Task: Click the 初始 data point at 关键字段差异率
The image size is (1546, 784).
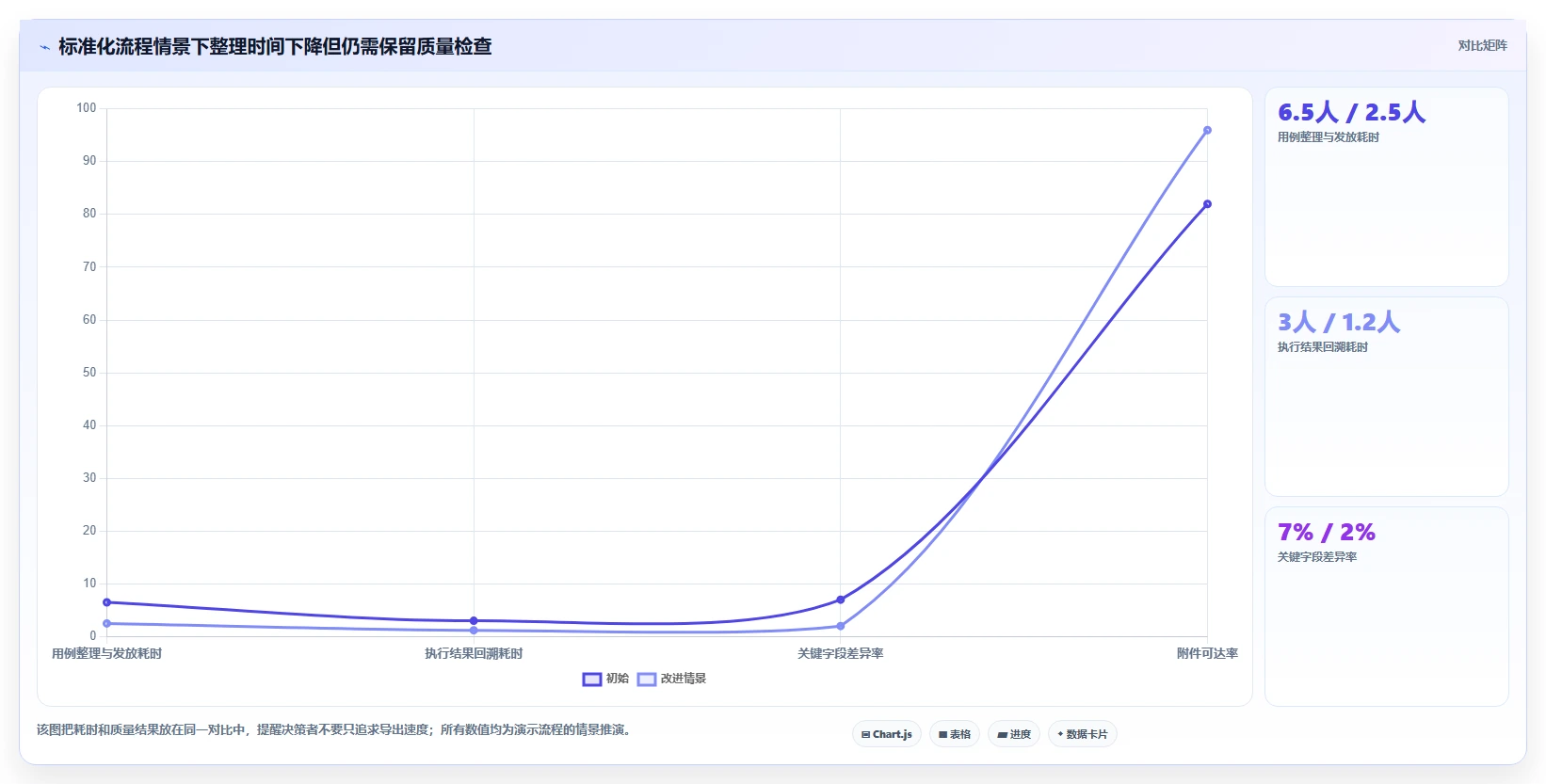Action: (x=841, y=600)
